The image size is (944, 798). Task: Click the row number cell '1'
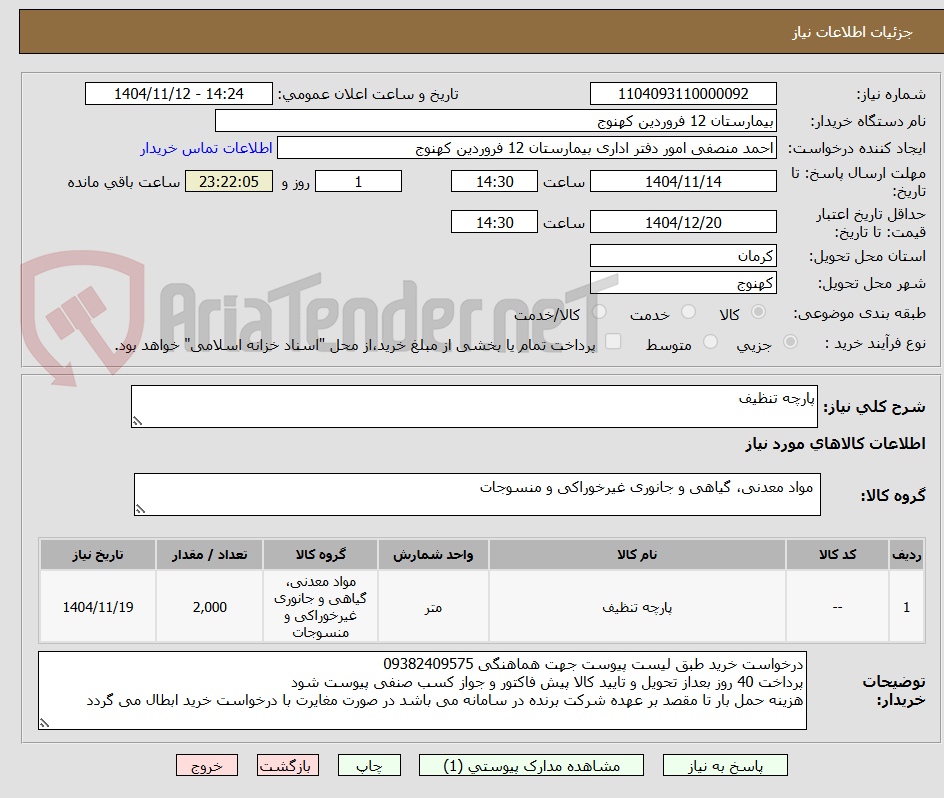click(x=907, y=607)
